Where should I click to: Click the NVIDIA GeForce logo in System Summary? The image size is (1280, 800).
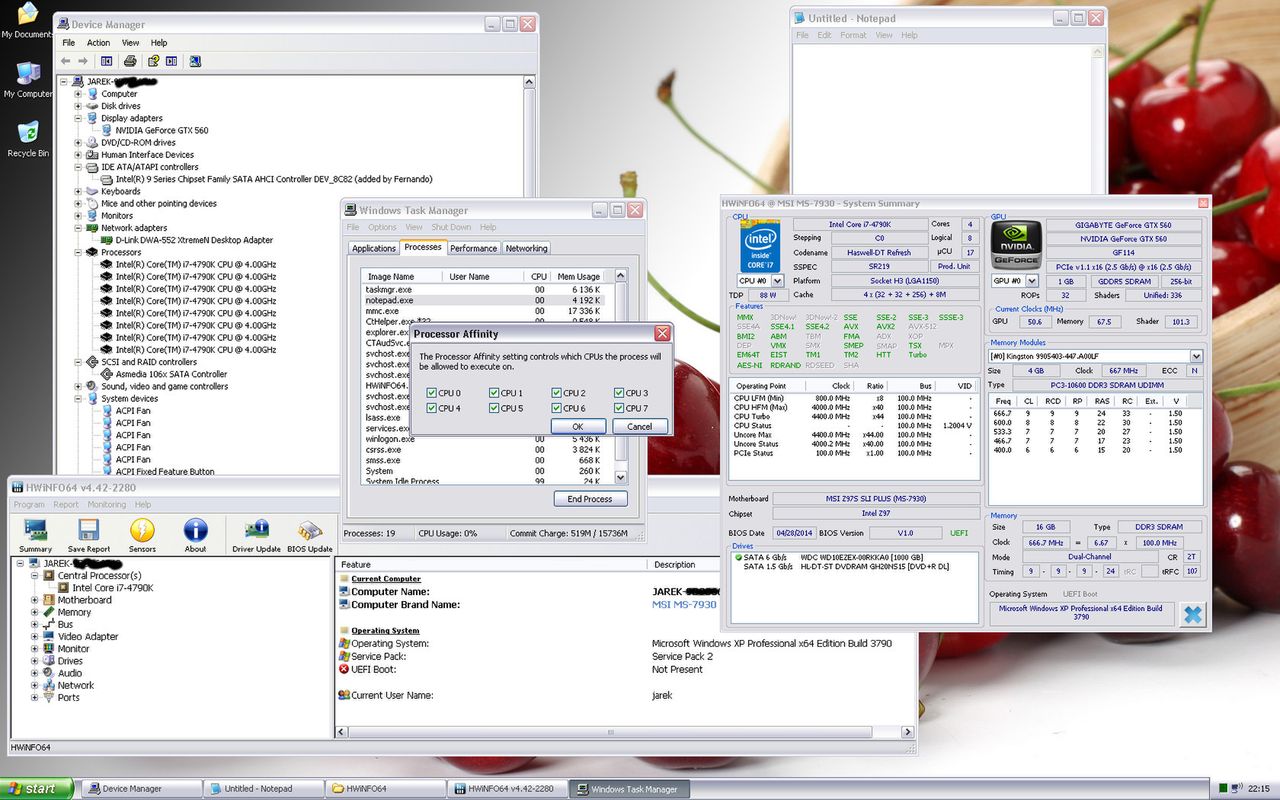[1016, 246]
